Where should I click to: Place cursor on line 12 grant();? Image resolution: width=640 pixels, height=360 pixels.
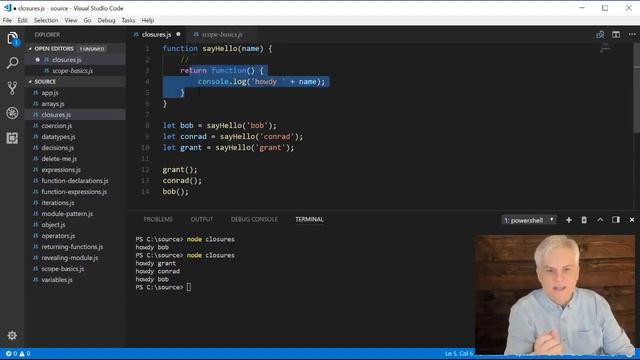pos(180,170)
